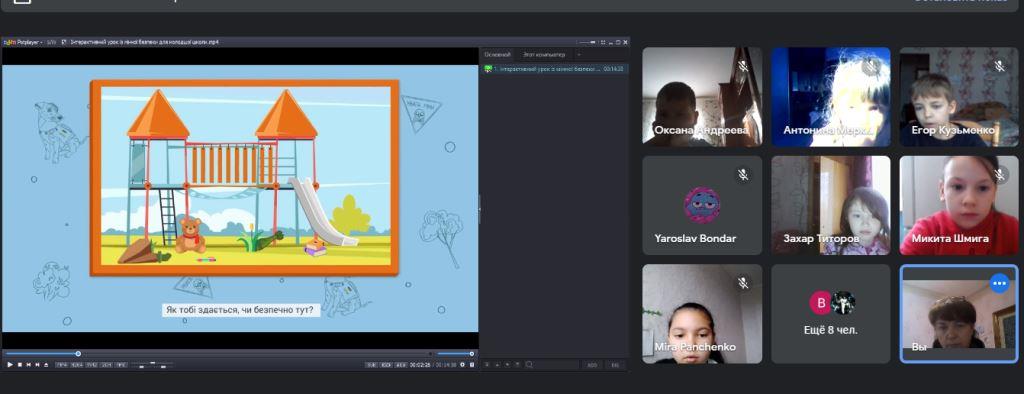Select Микита Шмига's video tile
The width and height of the screenshot is (1024, 394).
point(959,205)
